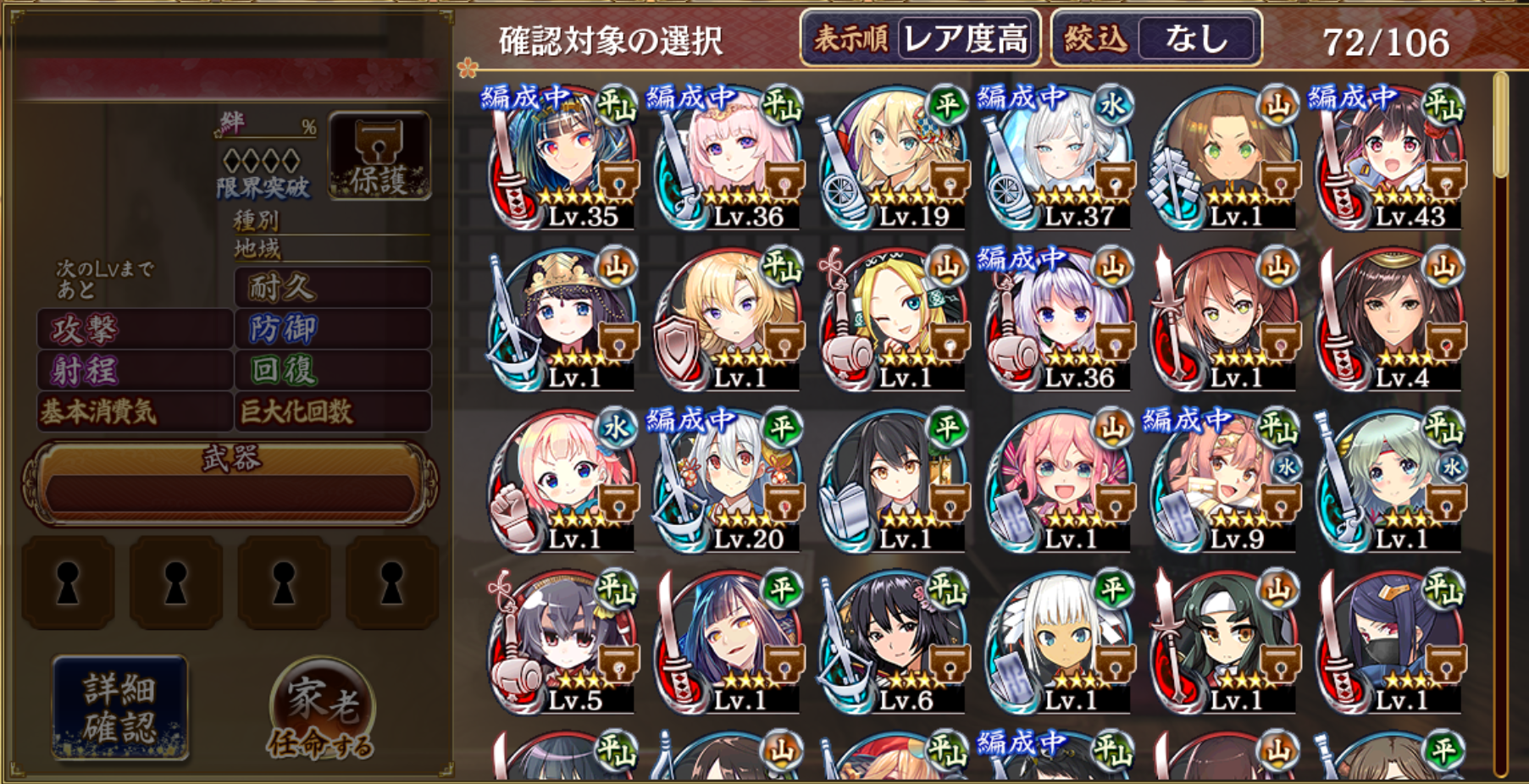Select the Lv.37 silver-haired water-type character
This screenshot has width=1529, height=784.
(x=1058, y=157)
